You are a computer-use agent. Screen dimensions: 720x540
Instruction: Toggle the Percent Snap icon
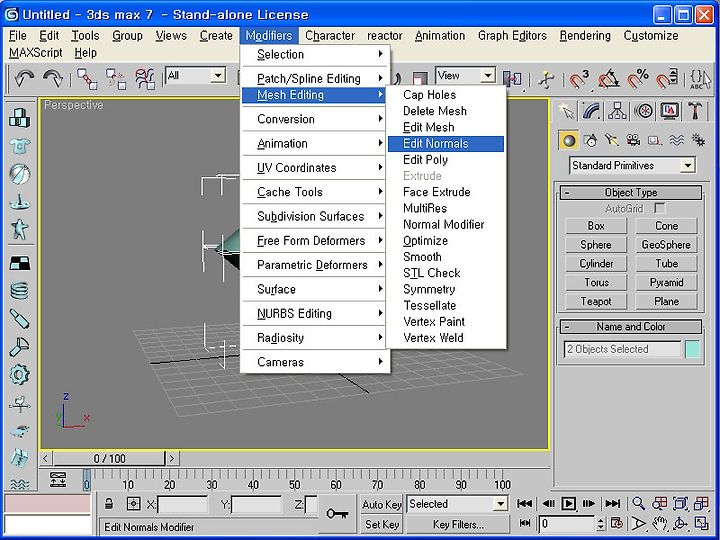[x=638, y=79]
